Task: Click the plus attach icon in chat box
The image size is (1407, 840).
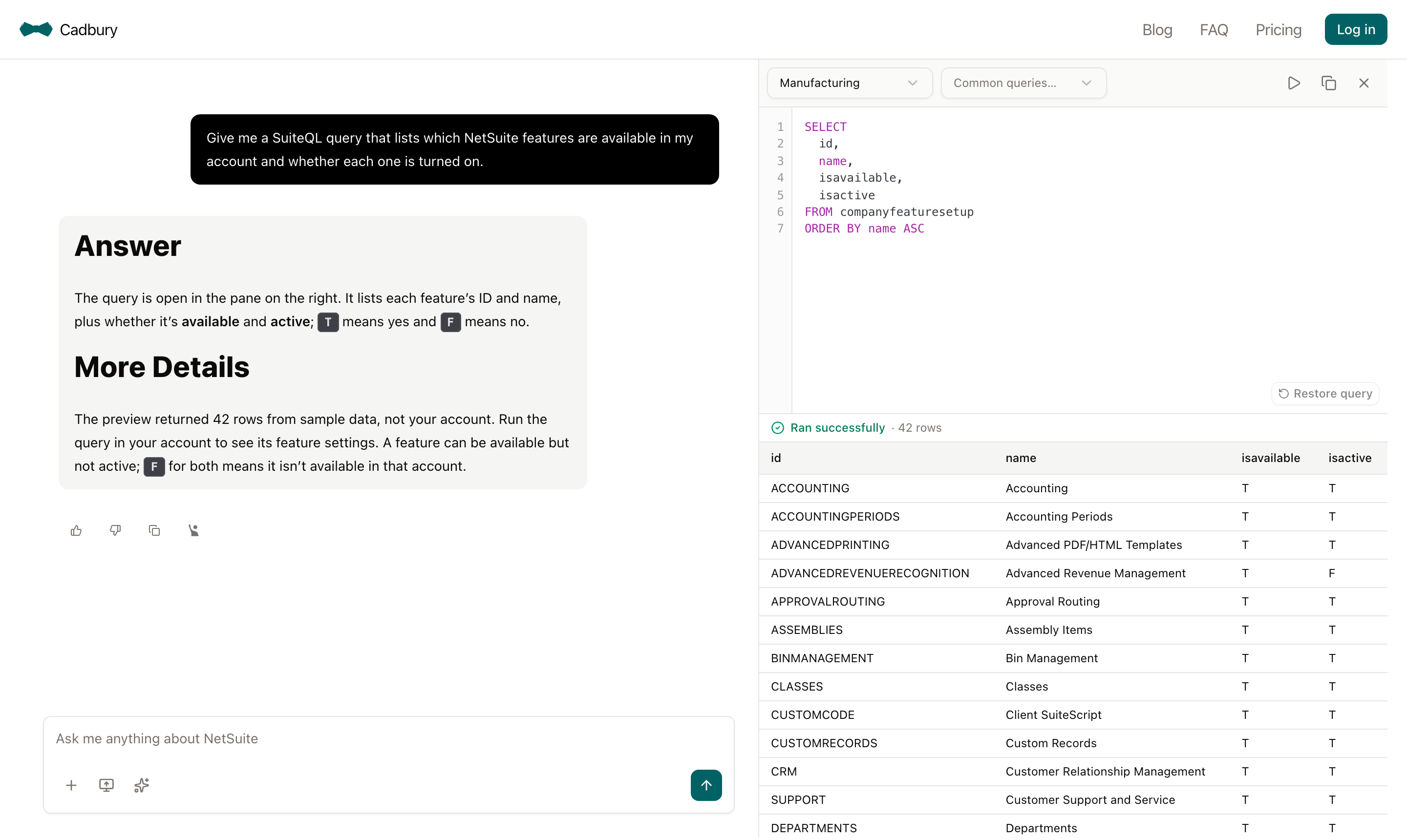Action: 71,785
